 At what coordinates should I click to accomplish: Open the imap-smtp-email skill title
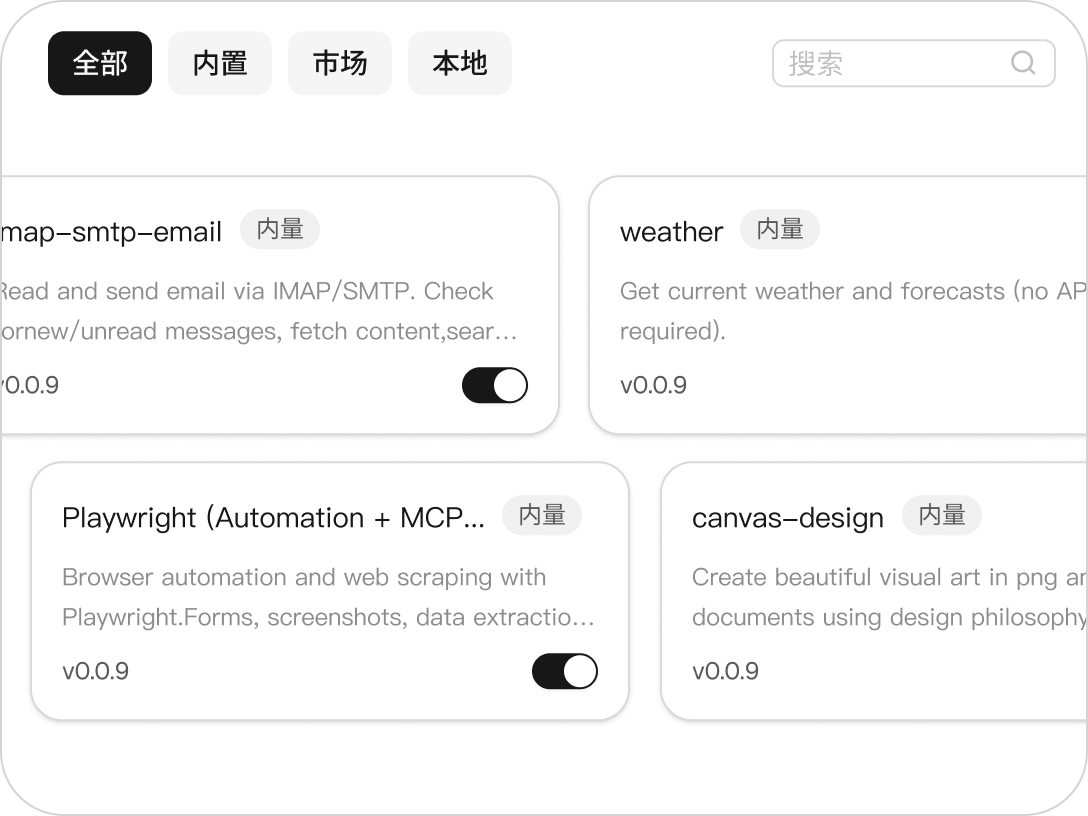point(111,232)
